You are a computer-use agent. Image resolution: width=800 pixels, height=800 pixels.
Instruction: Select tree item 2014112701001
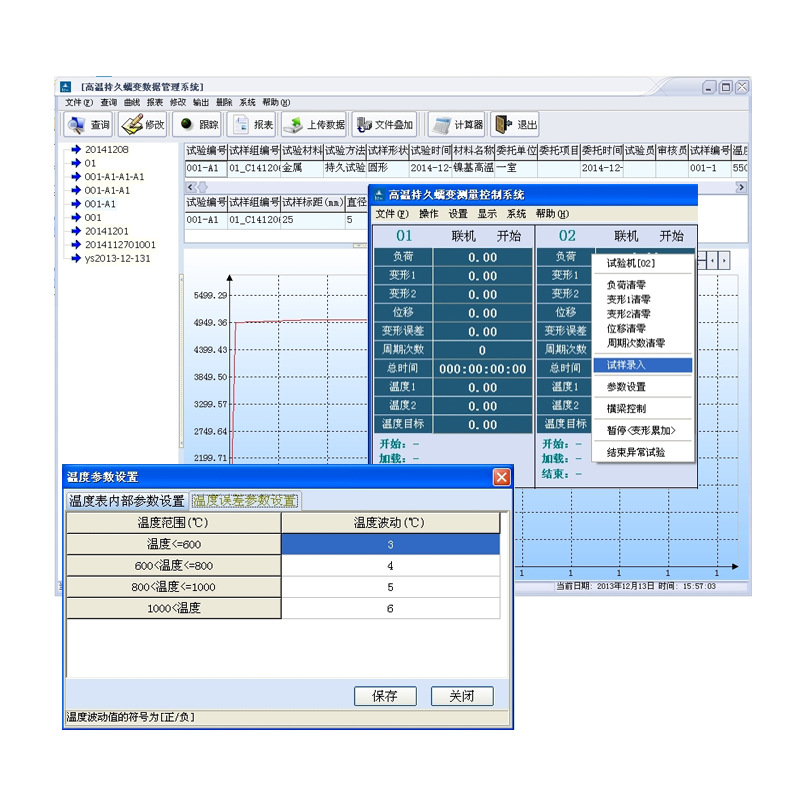tap(120, 244)
